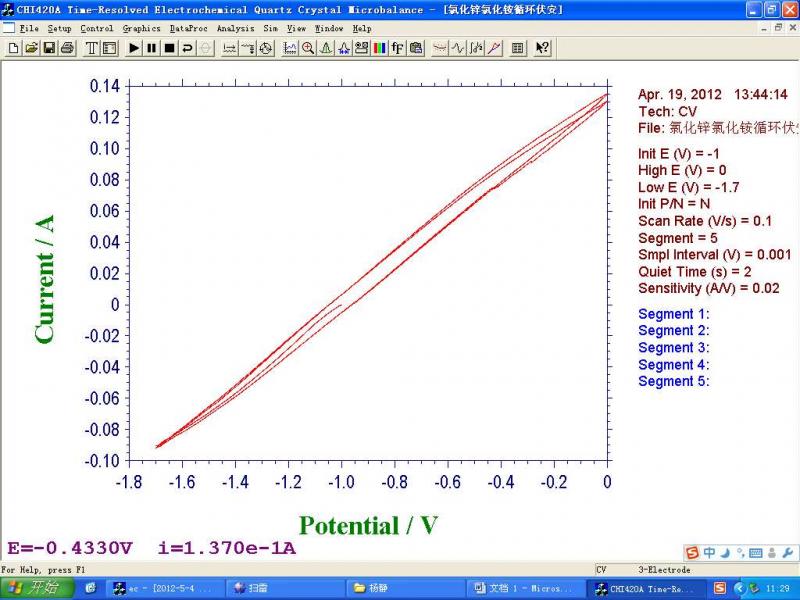
Task: Click '3-Electrode' in the status bar
Action: click(664, 569)
